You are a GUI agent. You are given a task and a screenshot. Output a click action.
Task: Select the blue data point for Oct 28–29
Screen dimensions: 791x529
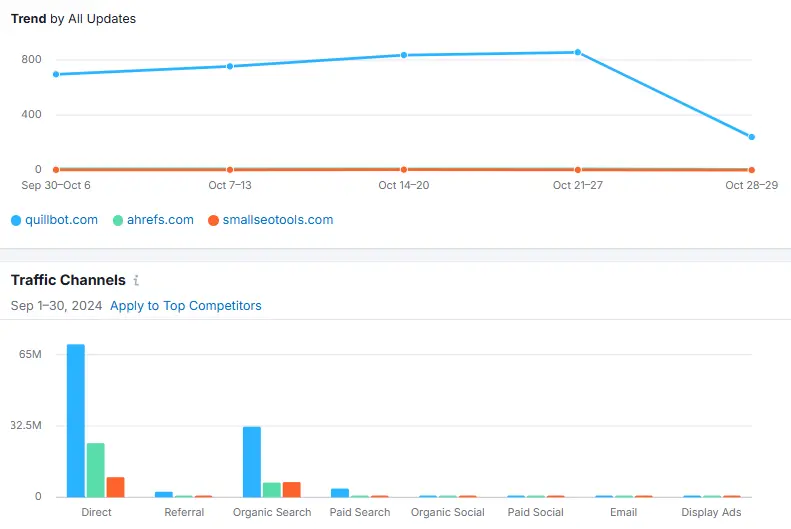(x=751, y=137)
